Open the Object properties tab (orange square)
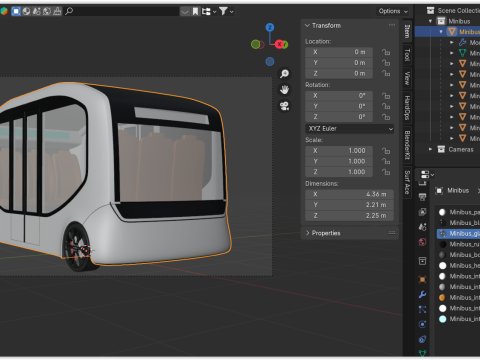This screenshot has width=480, height=360. pyautogui.click(x=422, y=279)
